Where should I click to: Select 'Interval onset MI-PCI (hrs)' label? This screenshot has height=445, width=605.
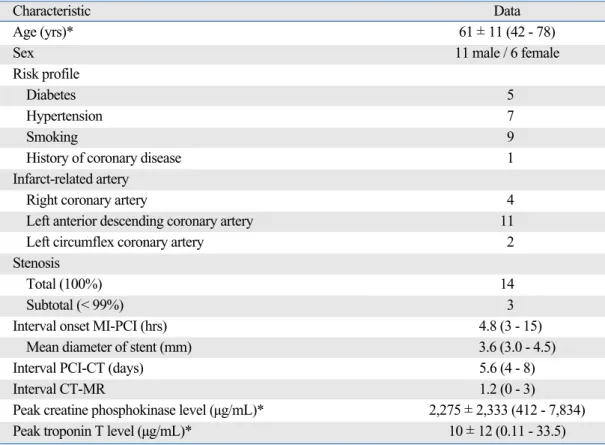coord(90,327)
